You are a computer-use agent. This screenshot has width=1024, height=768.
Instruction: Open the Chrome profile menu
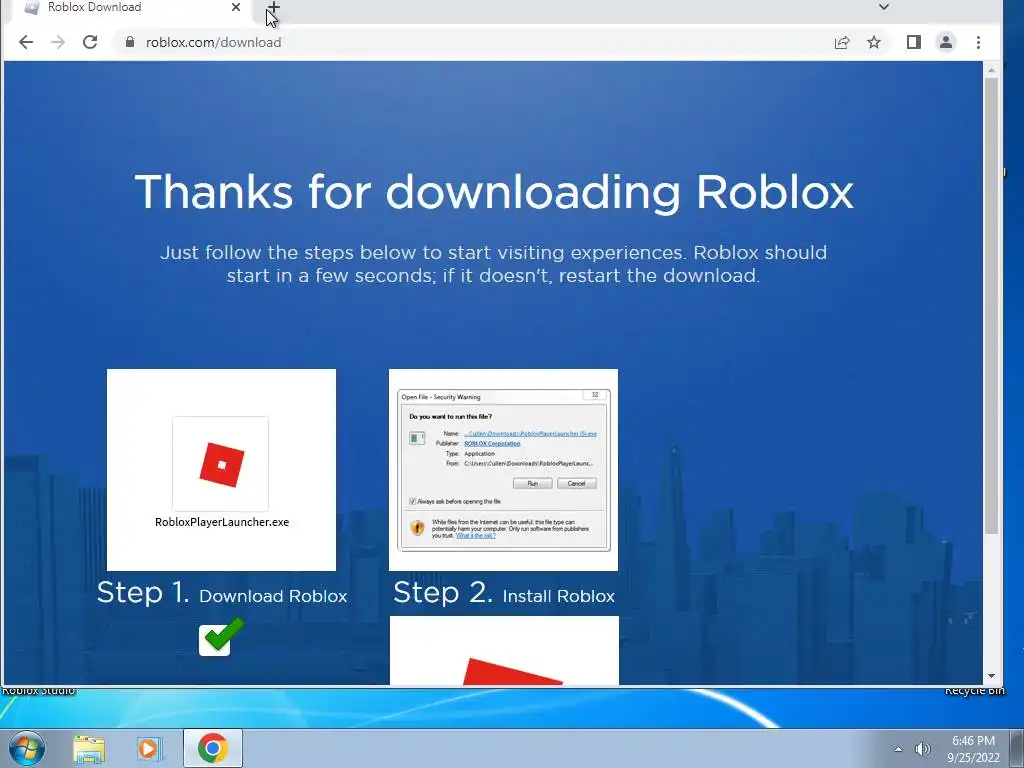coord(946,42)
